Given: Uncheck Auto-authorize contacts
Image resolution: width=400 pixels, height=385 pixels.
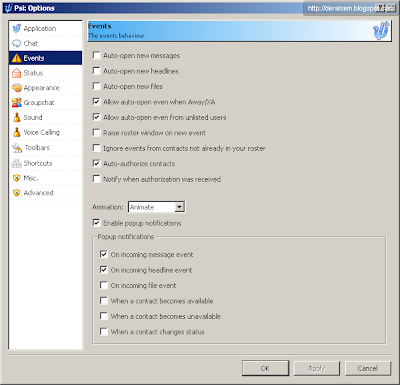Looking at the screenshot, I should pos(96,163).
